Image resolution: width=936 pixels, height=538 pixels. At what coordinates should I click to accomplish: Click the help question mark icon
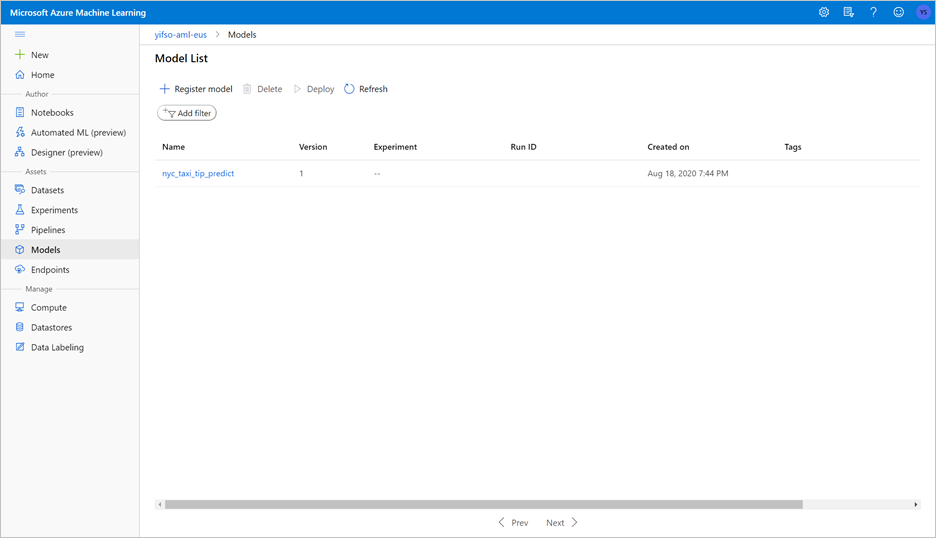(x=873, y=13)
